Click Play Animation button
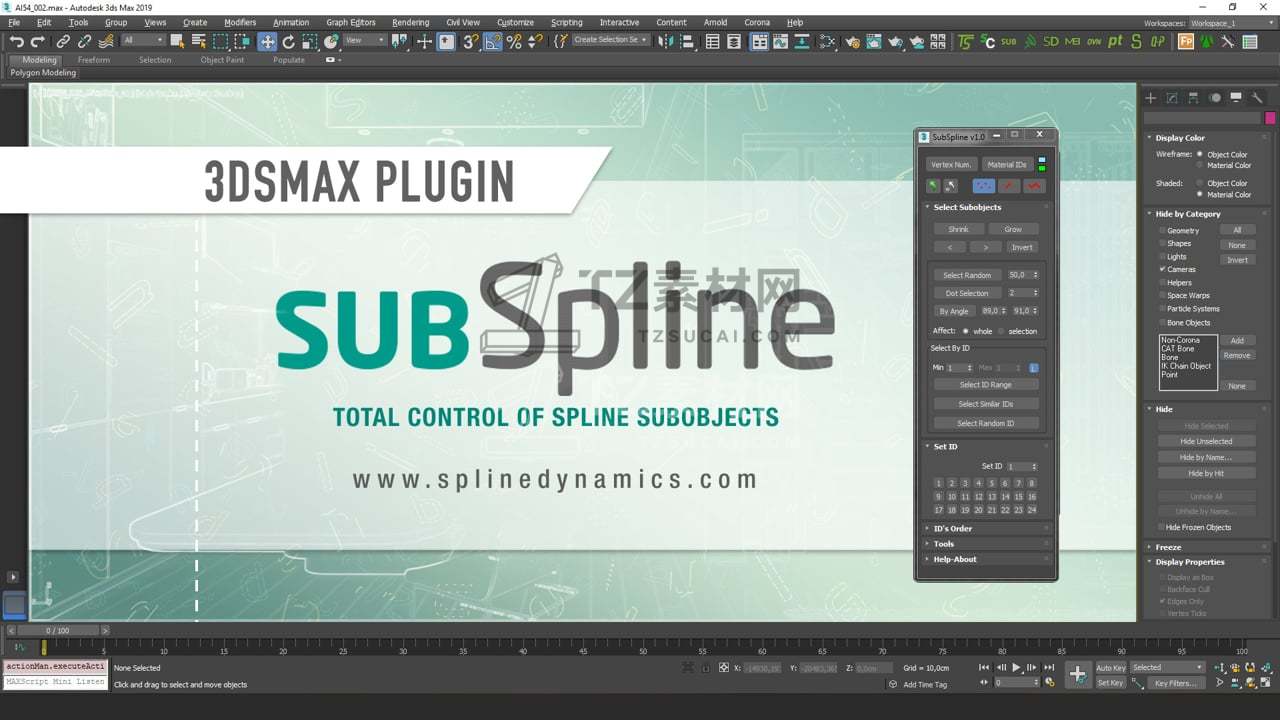The width and height of the screenshot is (1280, 720). coord(1017,667)
